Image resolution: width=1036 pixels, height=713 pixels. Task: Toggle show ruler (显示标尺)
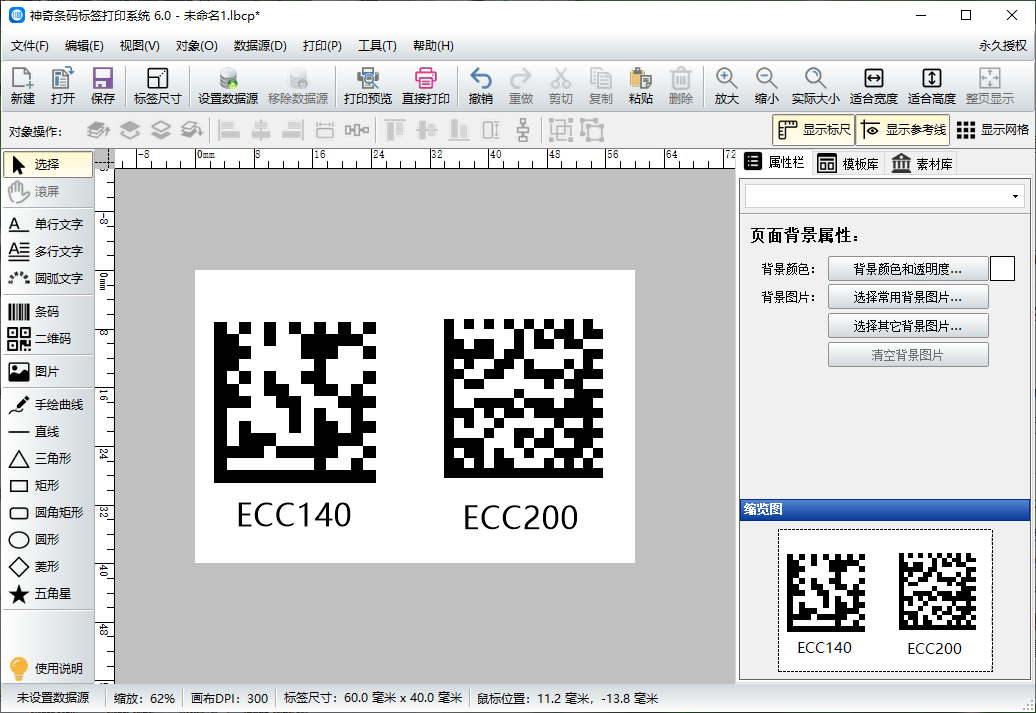[813, 130]
